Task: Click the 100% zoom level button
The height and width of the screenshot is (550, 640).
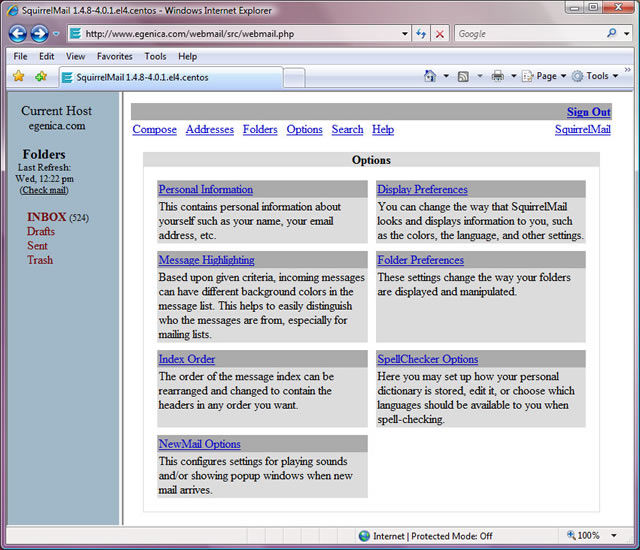Action: (x=583, y=535)
